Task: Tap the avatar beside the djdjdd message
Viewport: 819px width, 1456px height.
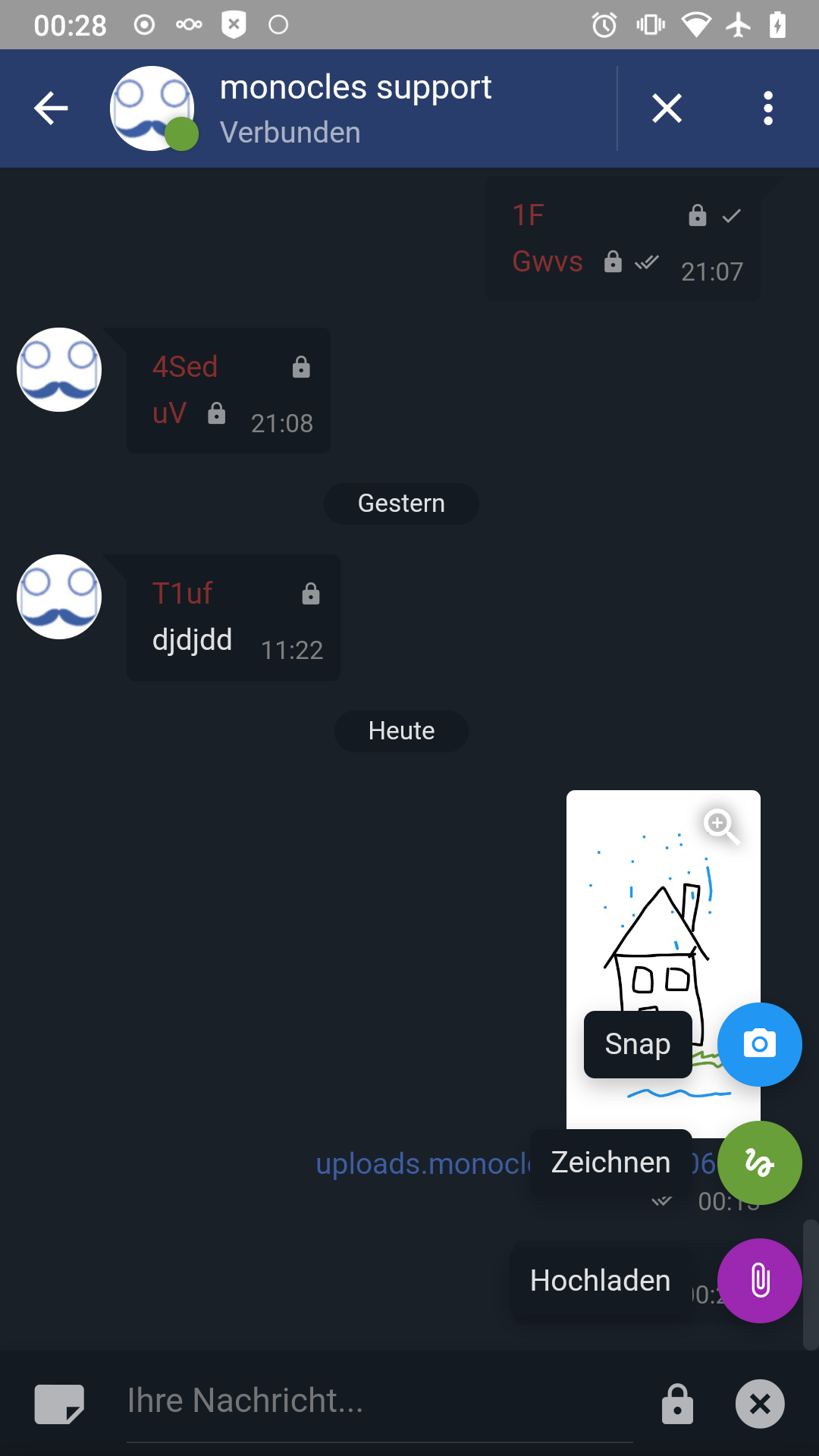Action: pos(59,597)
